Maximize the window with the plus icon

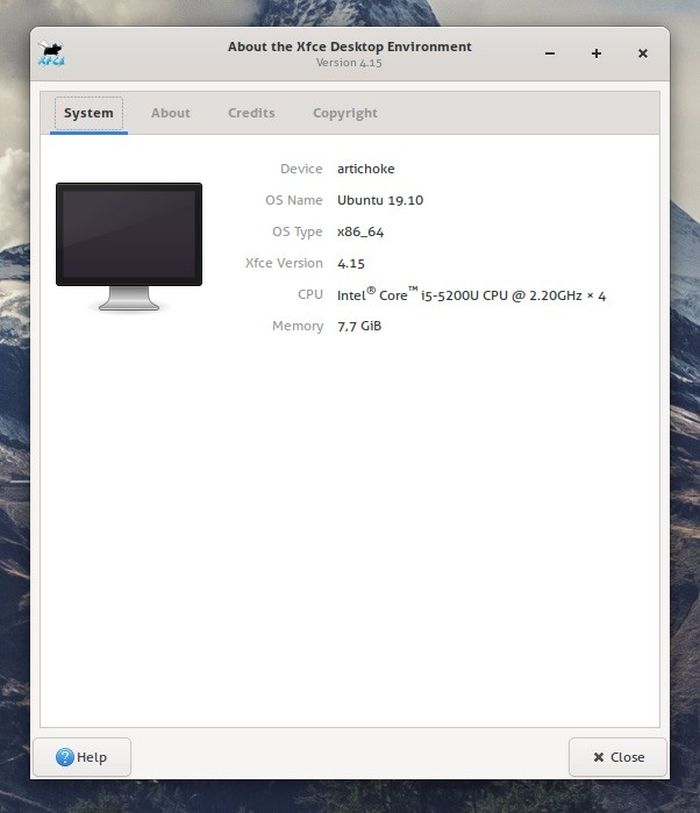pos(596,54)
